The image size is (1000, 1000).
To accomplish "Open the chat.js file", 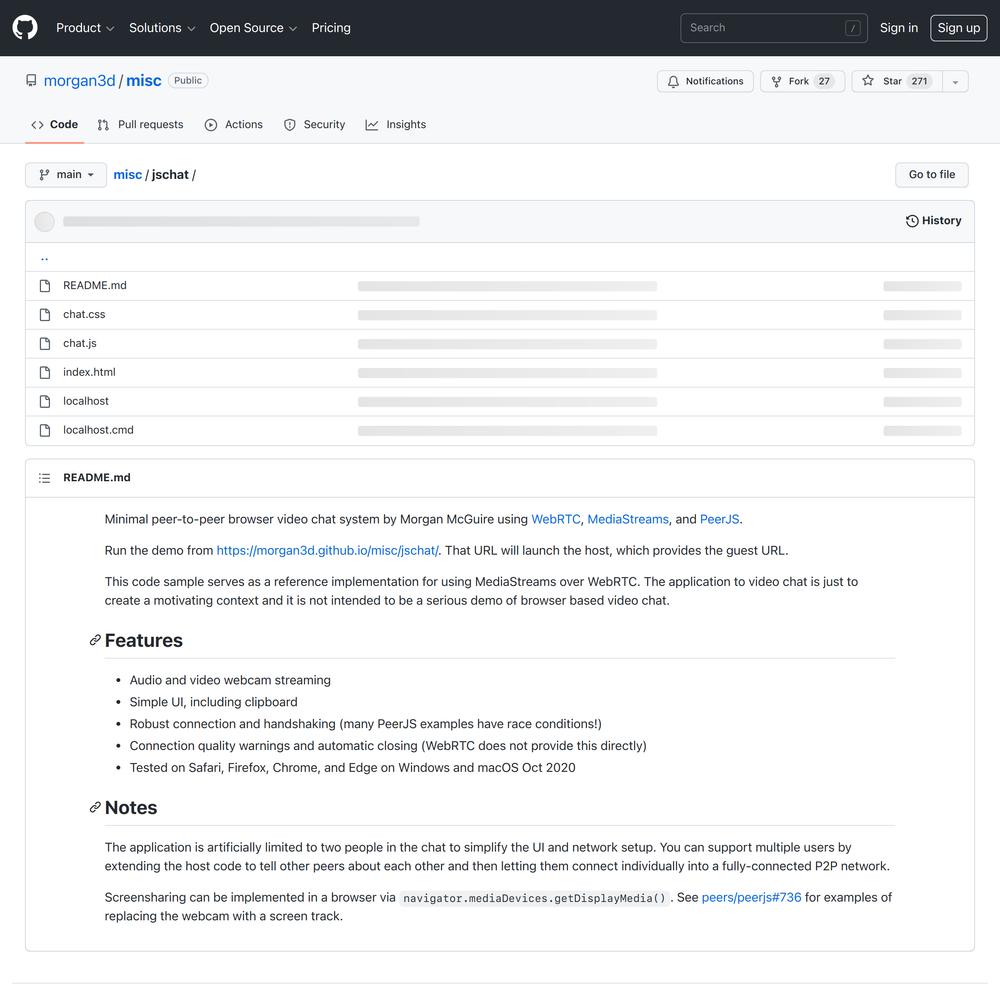I will (x=80, y=343).
